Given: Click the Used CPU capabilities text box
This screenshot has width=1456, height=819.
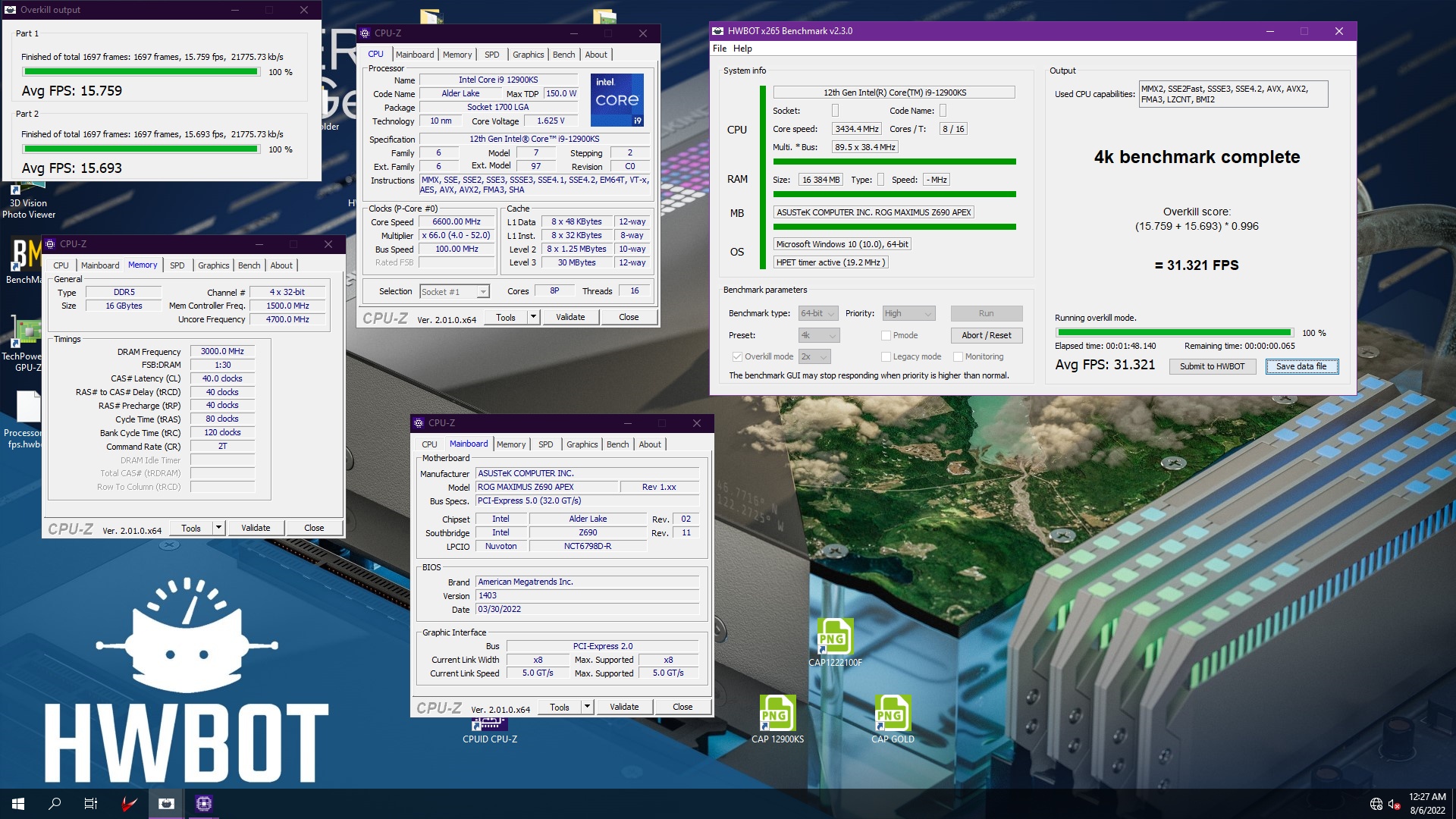Looking at the screenshot, I should (x=1234, y=94).
